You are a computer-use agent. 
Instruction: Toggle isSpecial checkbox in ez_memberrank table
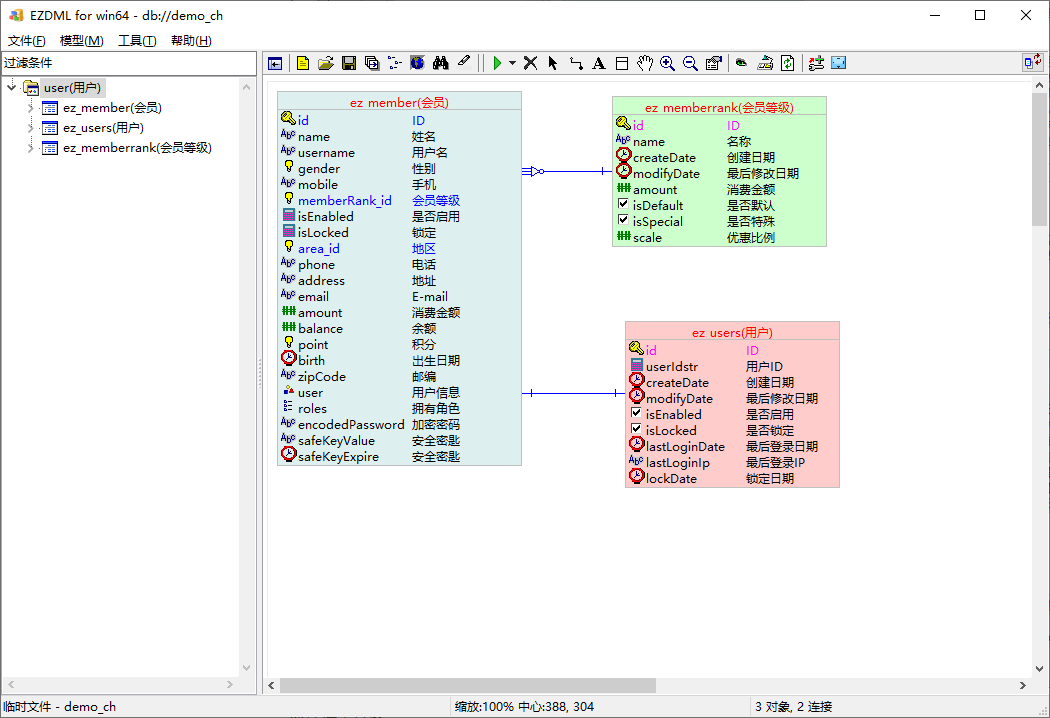pos(623,221)
